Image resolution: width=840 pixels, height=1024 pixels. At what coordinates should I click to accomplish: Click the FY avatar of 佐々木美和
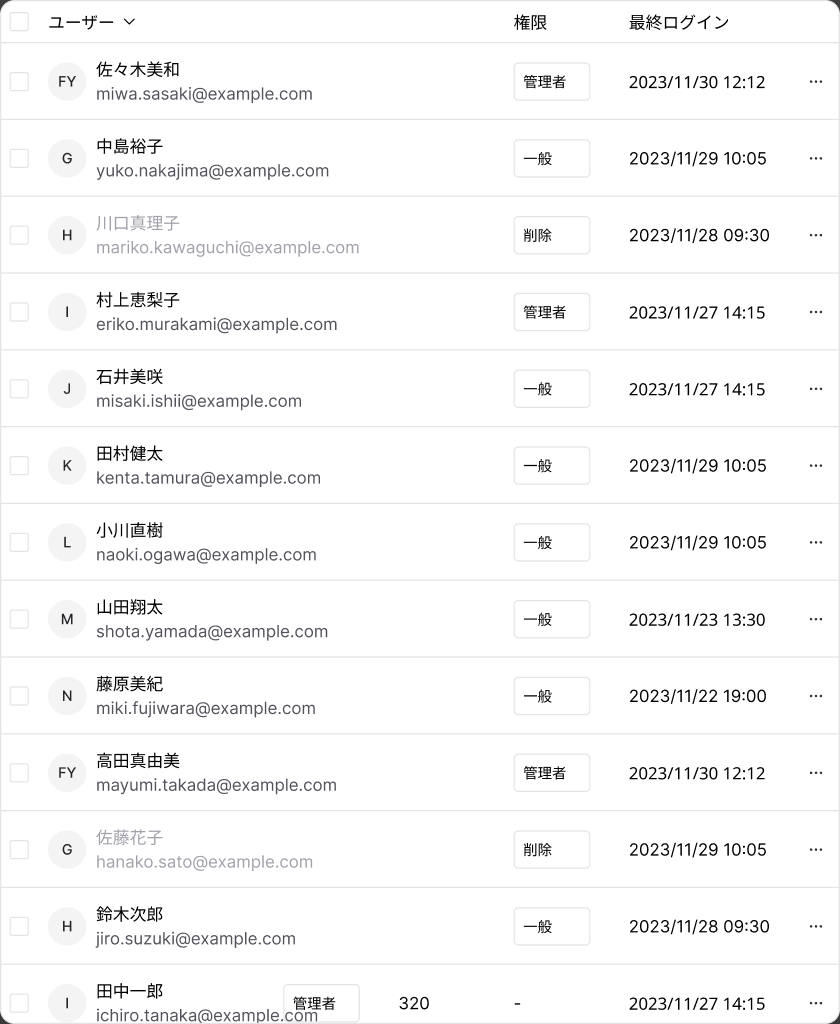tap(67, 82)
